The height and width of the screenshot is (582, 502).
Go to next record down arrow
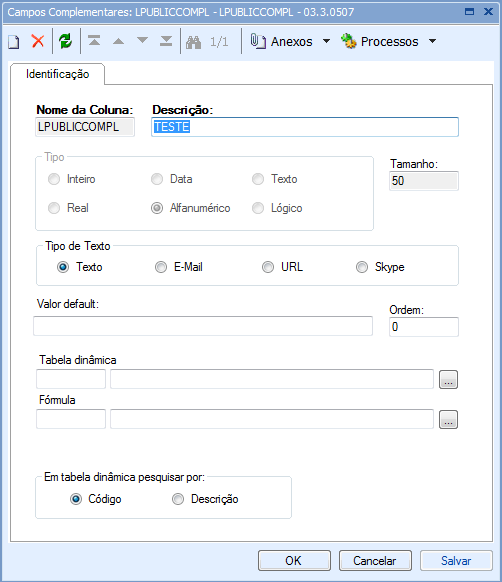(x=143, y=40)
